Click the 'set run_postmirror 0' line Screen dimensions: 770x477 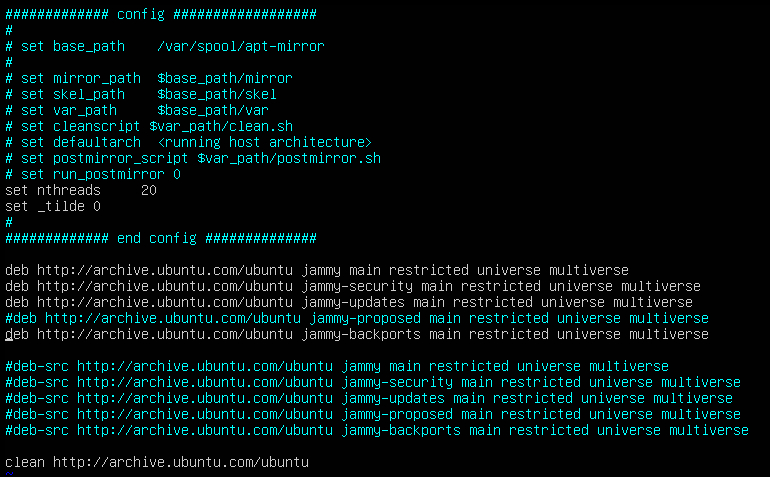click(x=93, y=174)
